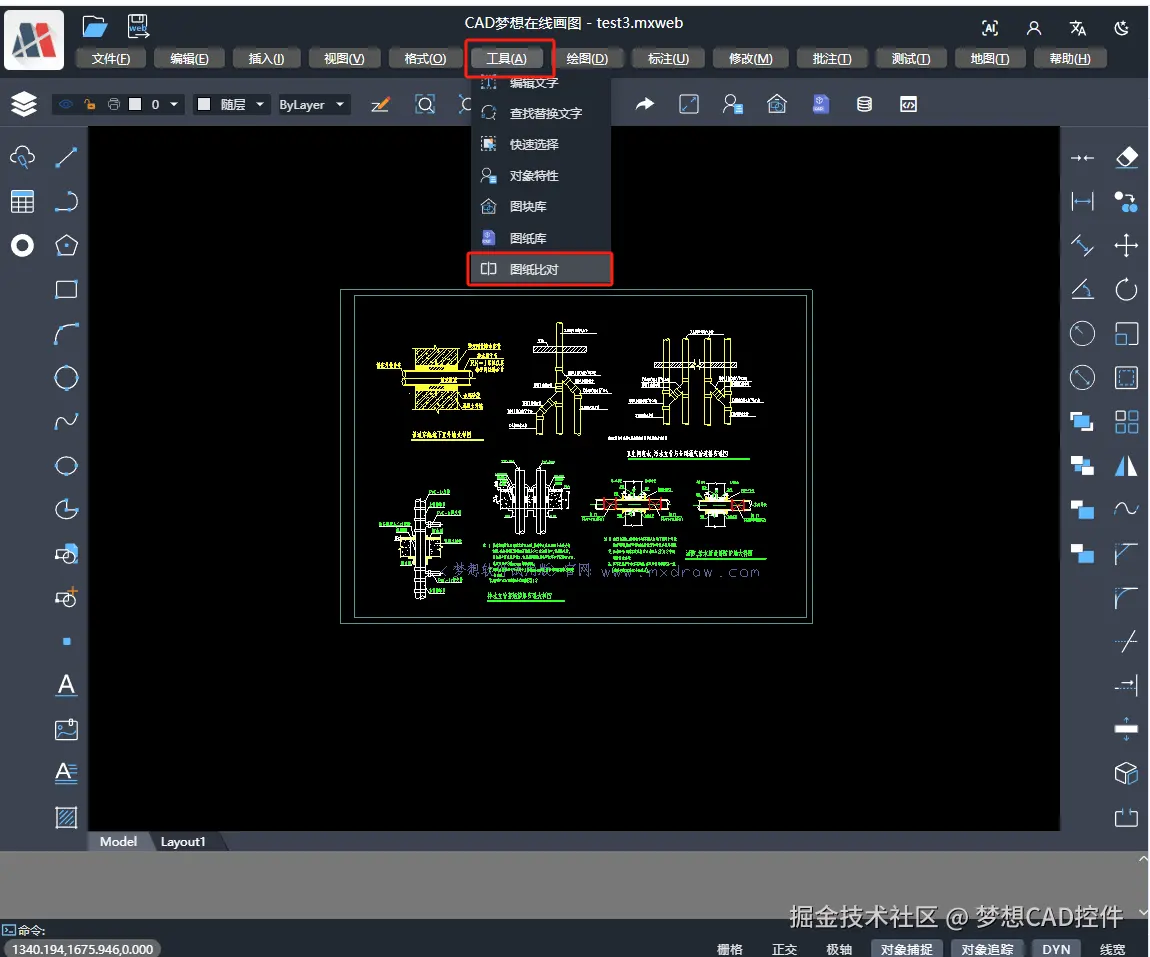Open the 随层 color dropdown
This screenshot has width=1150, height=957.
click(x=260, y=104)
